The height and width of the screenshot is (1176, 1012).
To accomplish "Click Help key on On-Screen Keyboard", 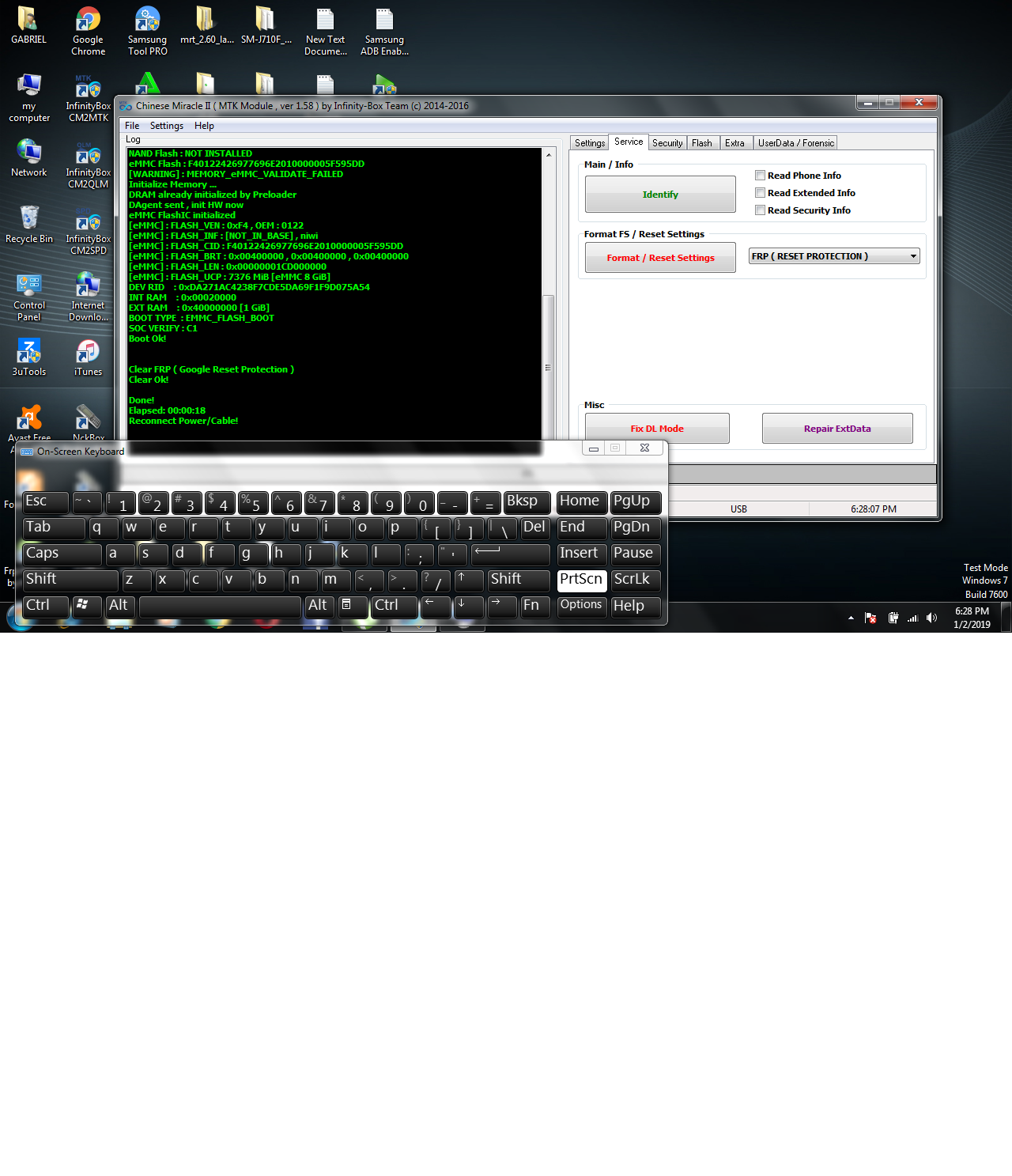I will pos(636,607).
